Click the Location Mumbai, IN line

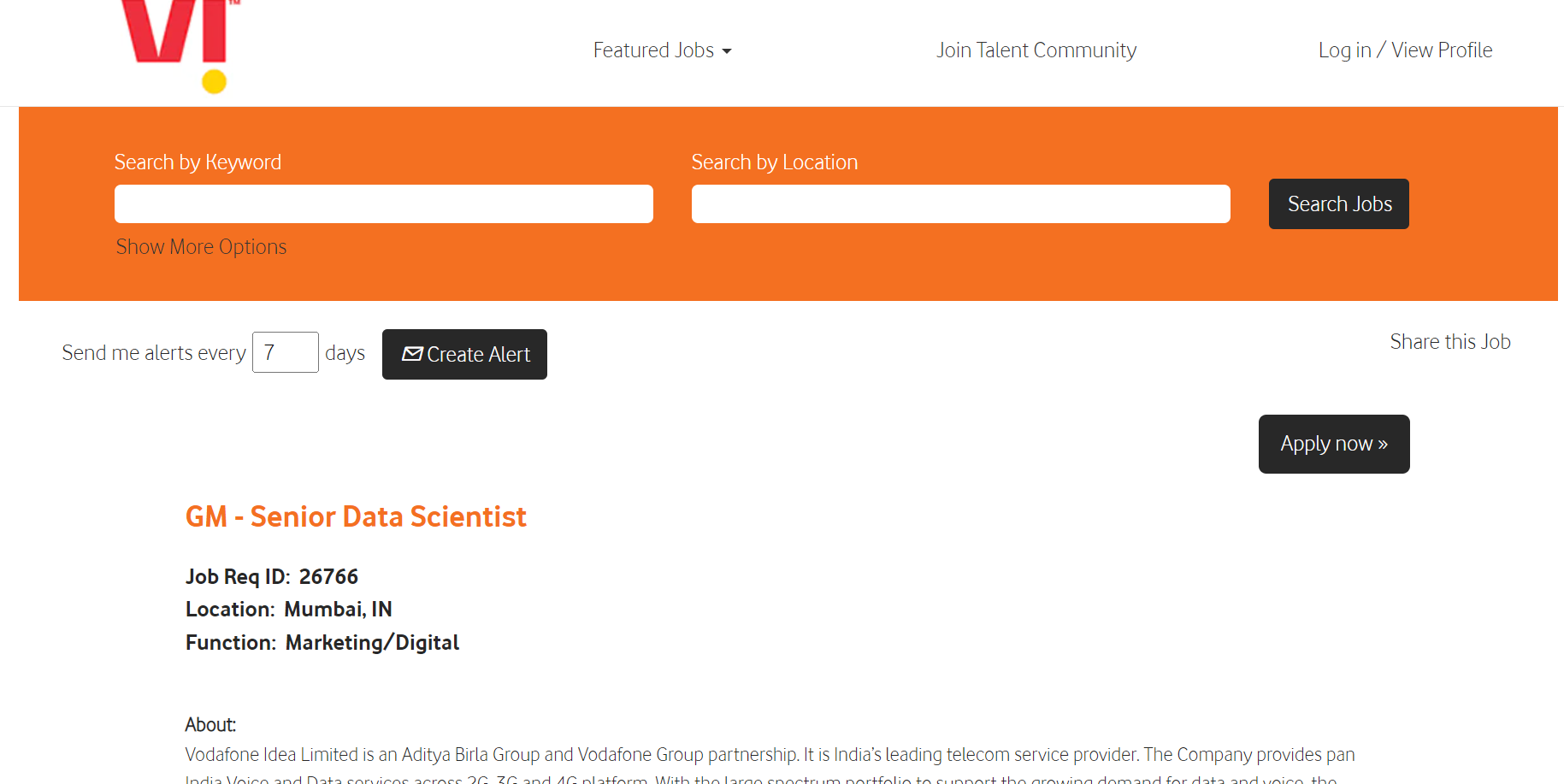pos(289,610)
